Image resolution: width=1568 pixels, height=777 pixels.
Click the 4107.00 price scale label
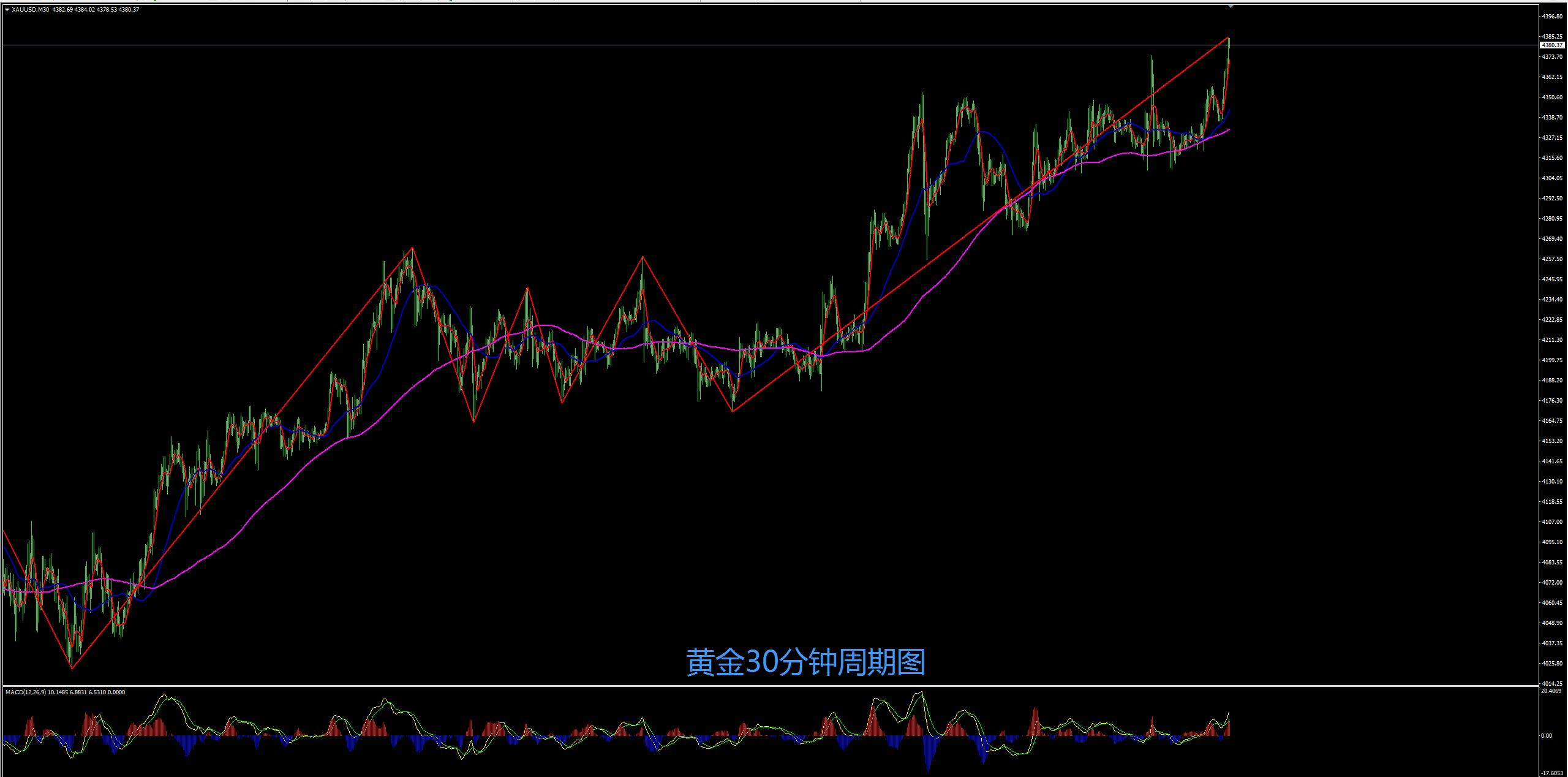pyautogui.click(x=1552, y=522)
